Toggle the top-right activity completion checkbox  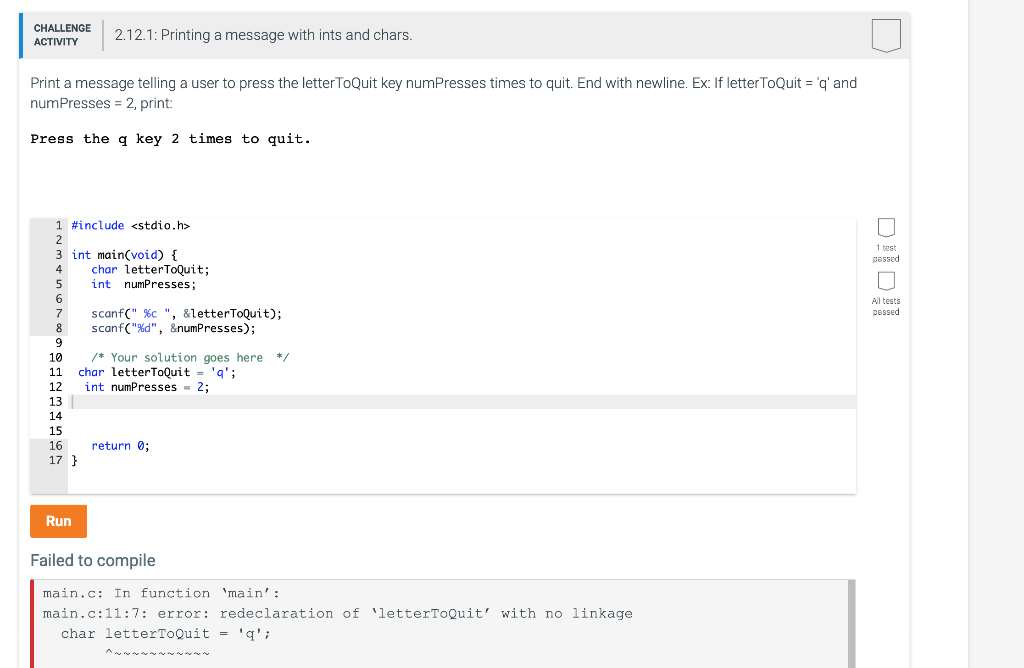886,35
